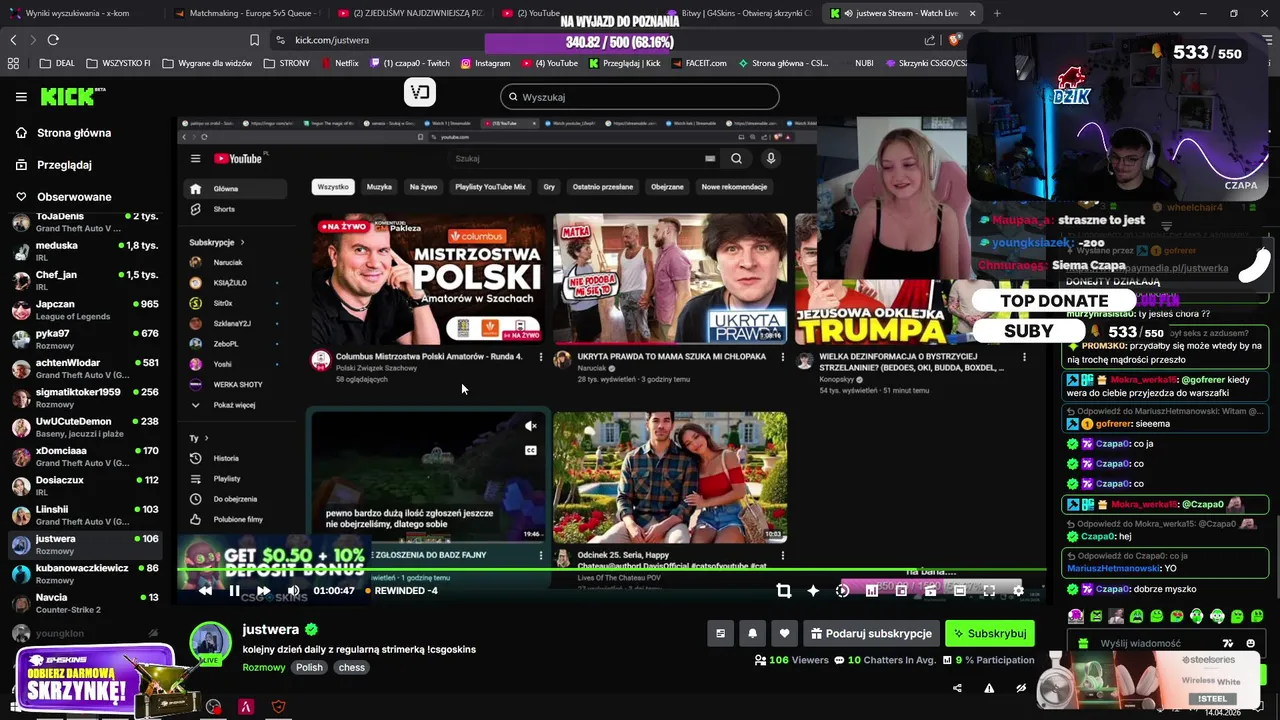Viewport: 1280px width, 720px height.
Task: Open Obserwowane in the sidebar
Action: (x=74, y=197)
